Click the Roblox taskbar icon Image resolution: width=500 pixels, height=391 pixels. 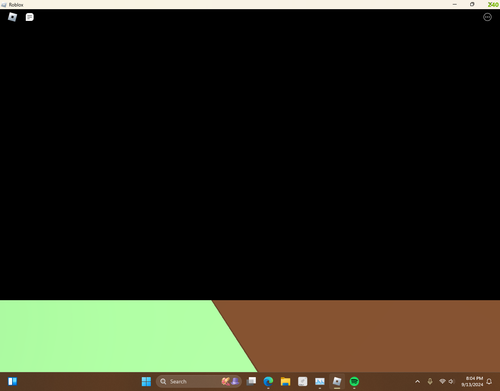click(337, 381)
